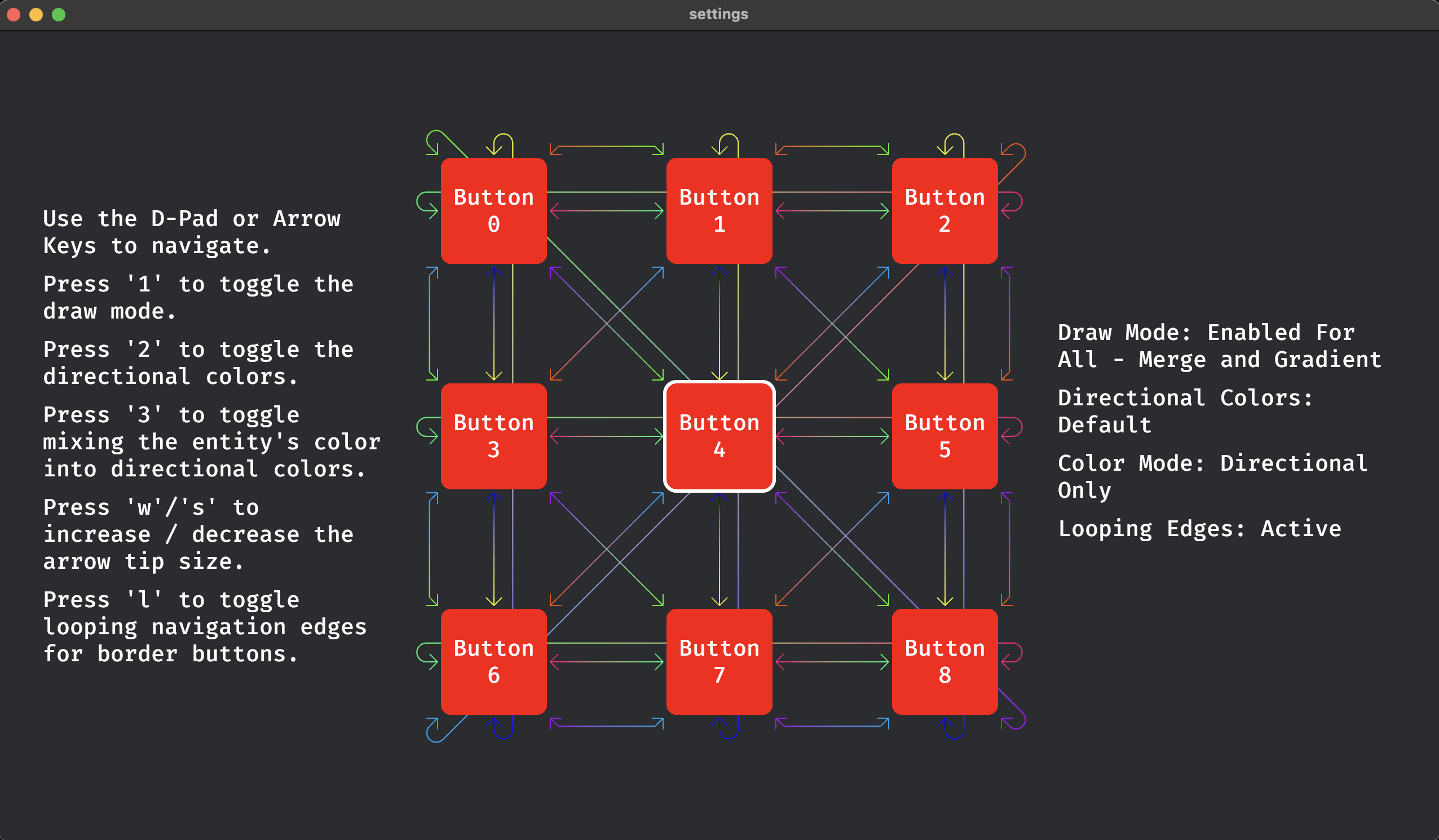The image size is (1439, 840).
Task: Click the "Press 'l' to toggle looping" instruction
Action: pos(205,627)
